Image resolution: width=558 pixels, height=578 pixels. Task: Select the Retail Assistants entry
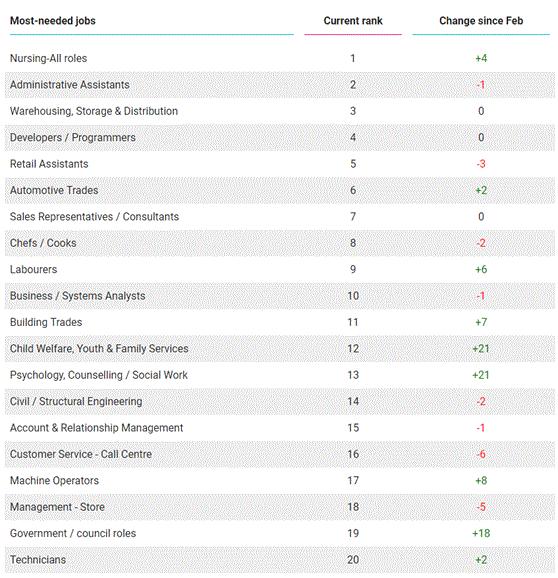49,164
